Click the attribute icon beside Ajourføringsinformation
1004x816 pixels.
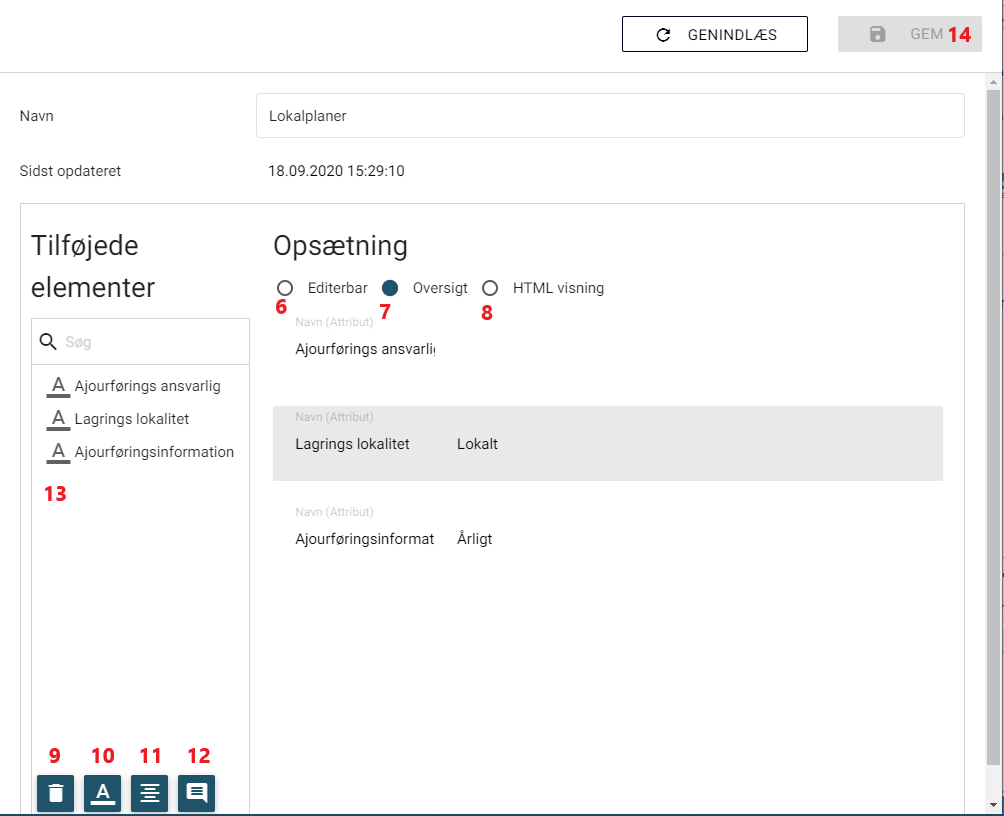point(58,452)
